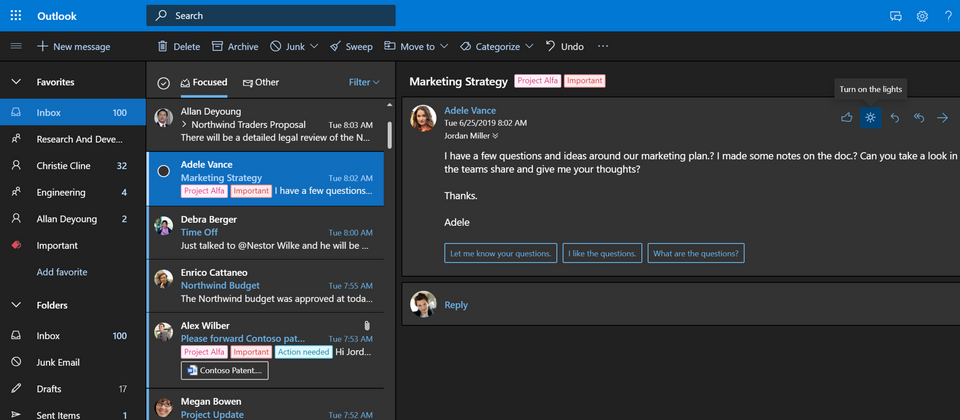Click the message list scrollbar

coord(389,135)
